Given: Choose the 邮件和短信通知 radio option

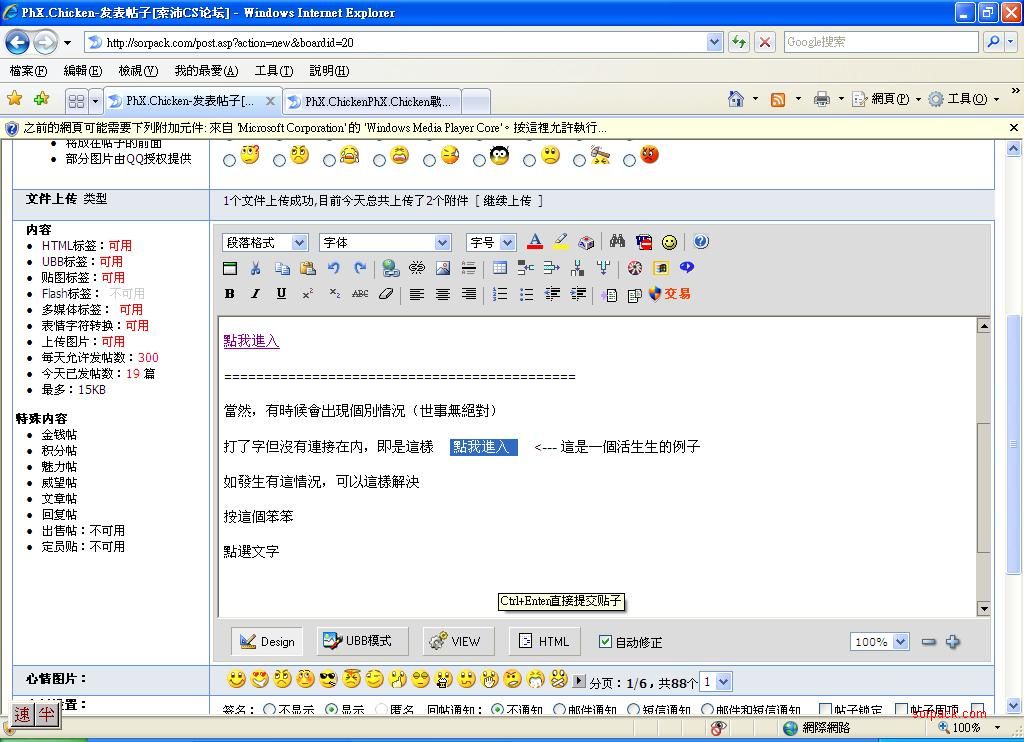Looking at the screenshot, I should pyautogui.click(x=707, y=709).
